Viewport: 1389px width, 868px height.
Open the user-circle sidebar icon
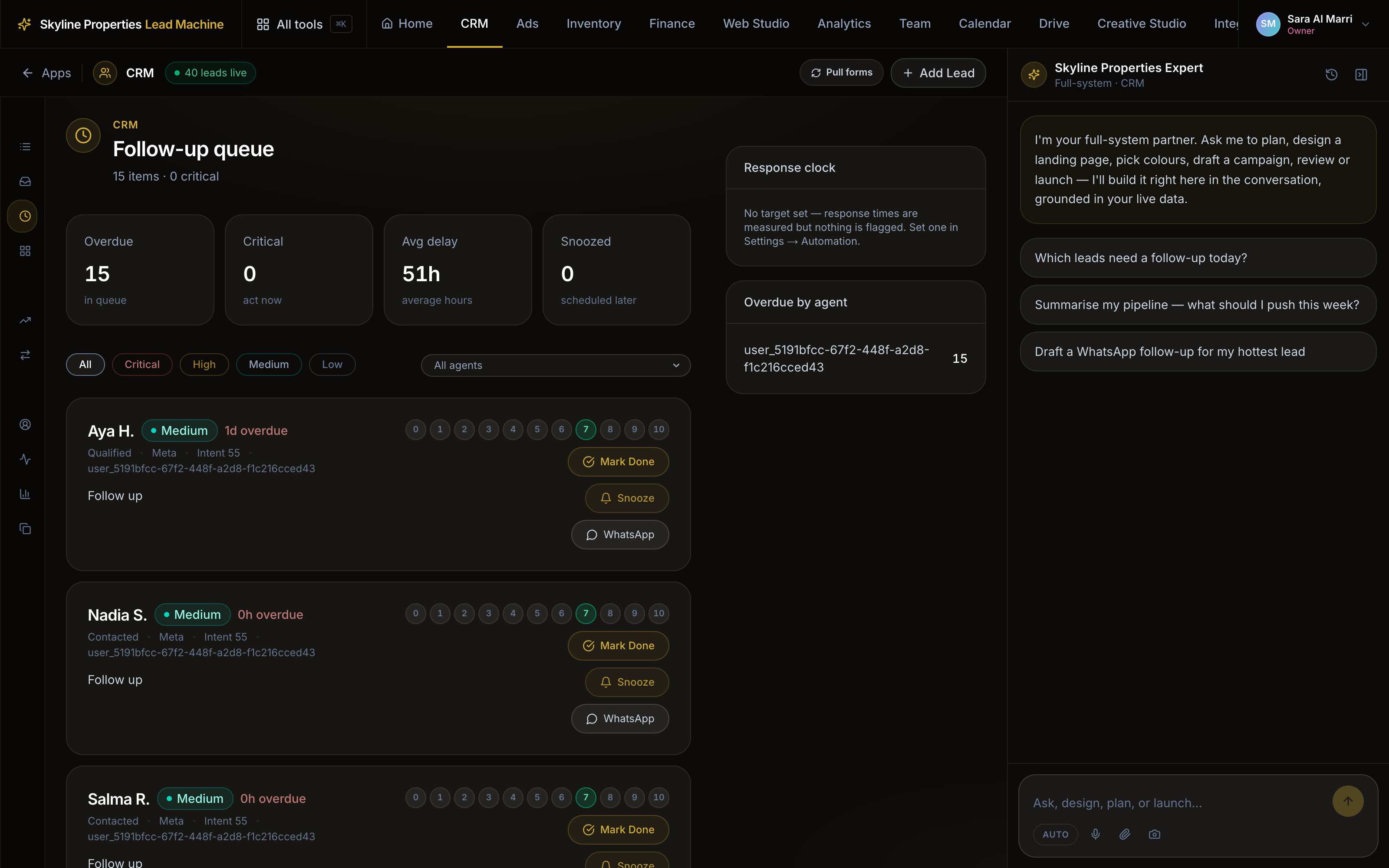pos(25,425)
